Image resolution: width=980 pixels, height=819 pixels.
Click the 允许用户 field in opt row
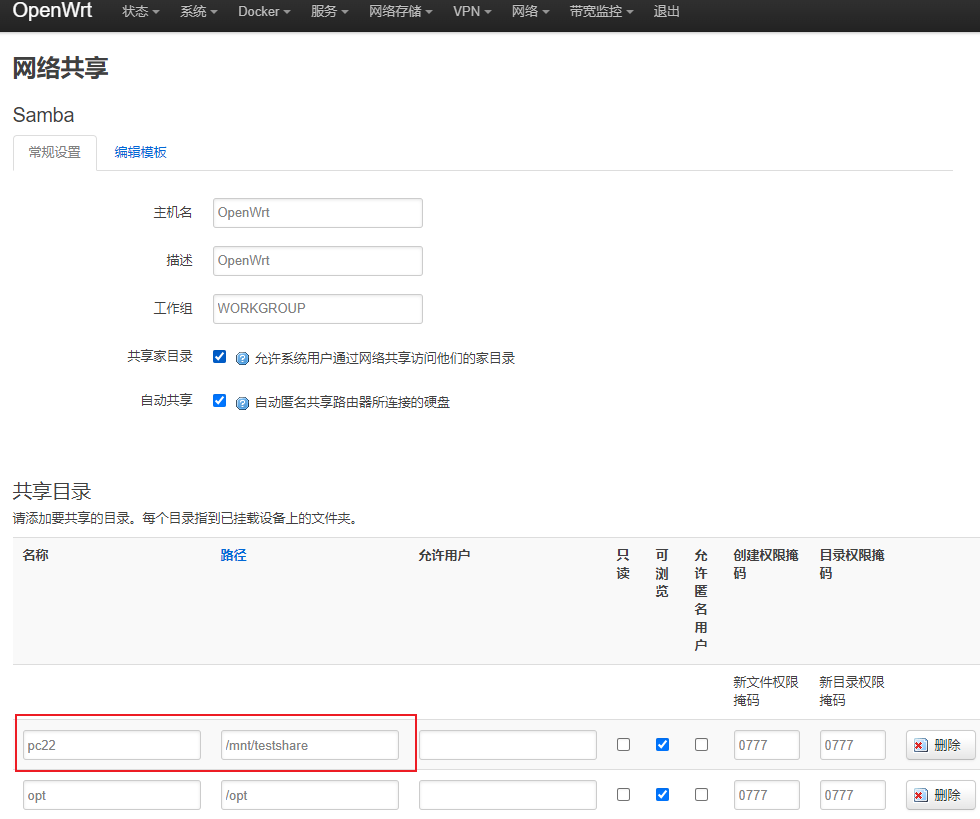coord(508,795)
